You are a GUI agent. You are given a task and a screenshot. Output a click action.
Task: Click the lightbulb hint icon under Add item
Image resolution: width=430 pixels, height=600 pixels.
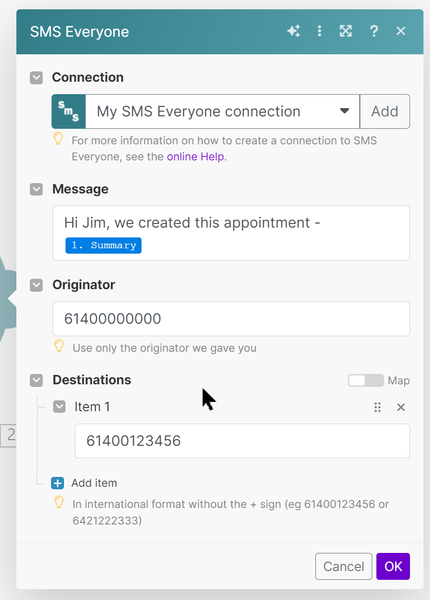pyautogui.click(x=59, y=502)
